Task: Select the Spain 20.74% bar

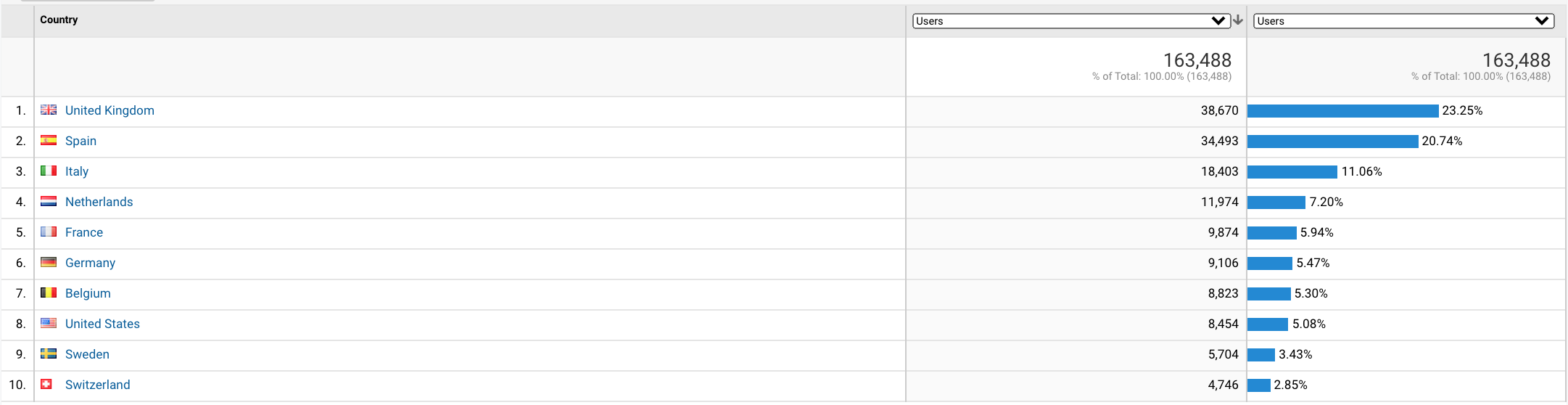Action: 1333,141
